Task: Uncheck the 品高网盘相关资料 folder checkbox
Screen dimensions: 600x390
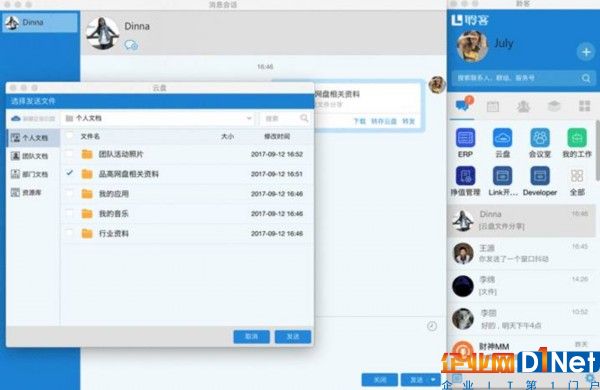Action: click(x=69, y=173)
